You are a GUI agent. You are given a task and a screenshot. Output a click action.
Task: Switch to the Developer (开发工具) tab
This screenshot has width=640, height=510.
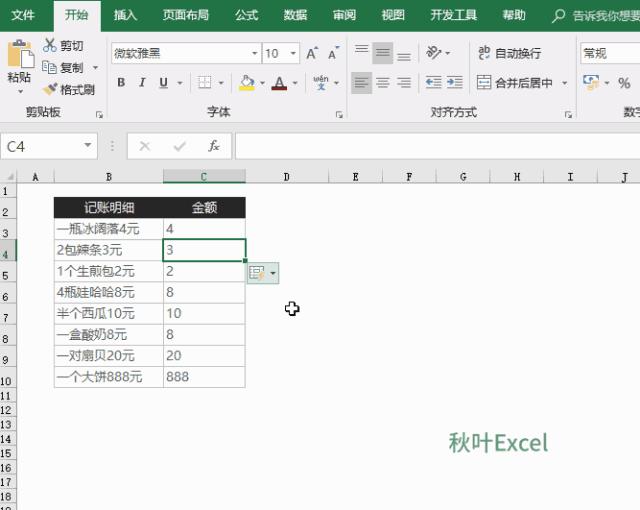click(x=453, y=16)
